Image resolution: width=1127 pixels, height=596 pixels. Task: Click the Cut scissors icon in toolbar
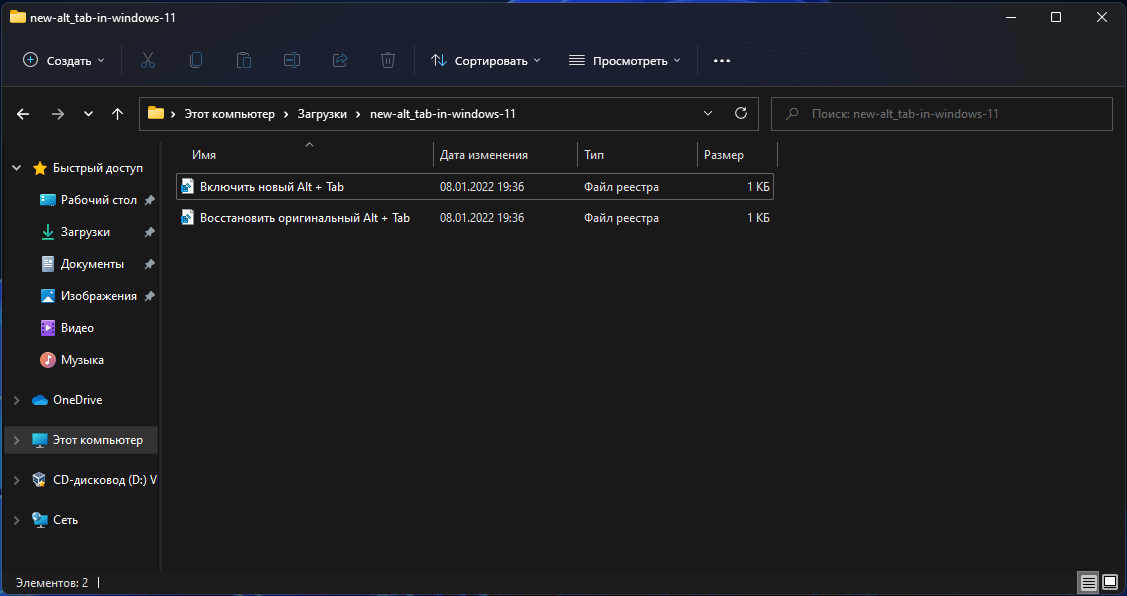148,60
